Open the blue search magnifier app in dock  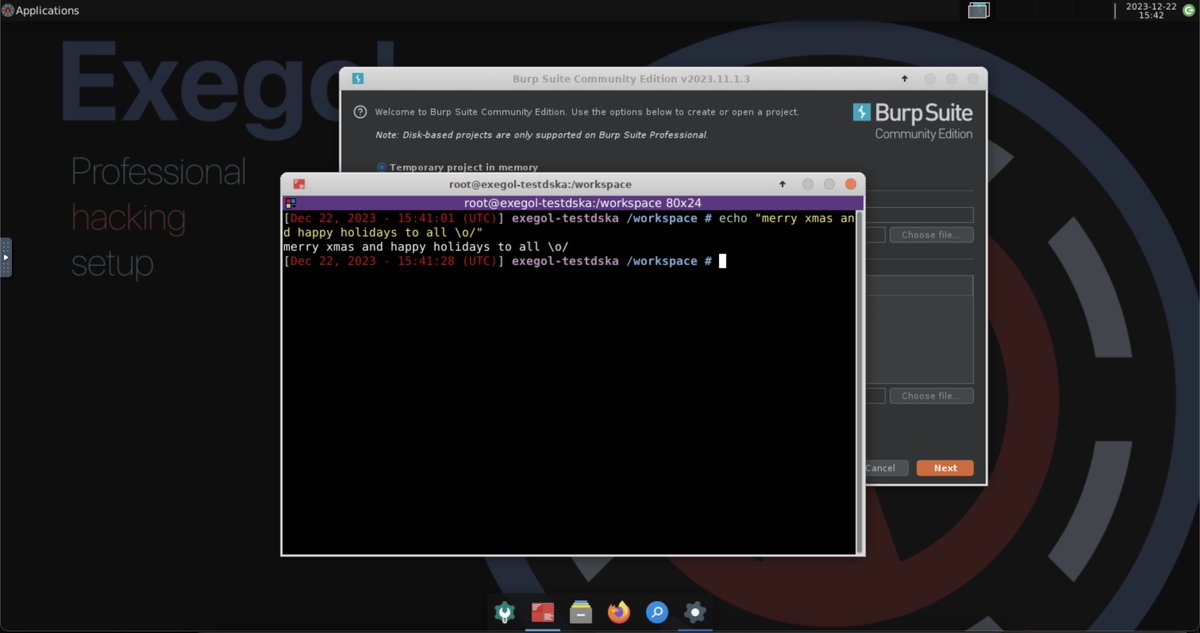(x=657, y=612)
